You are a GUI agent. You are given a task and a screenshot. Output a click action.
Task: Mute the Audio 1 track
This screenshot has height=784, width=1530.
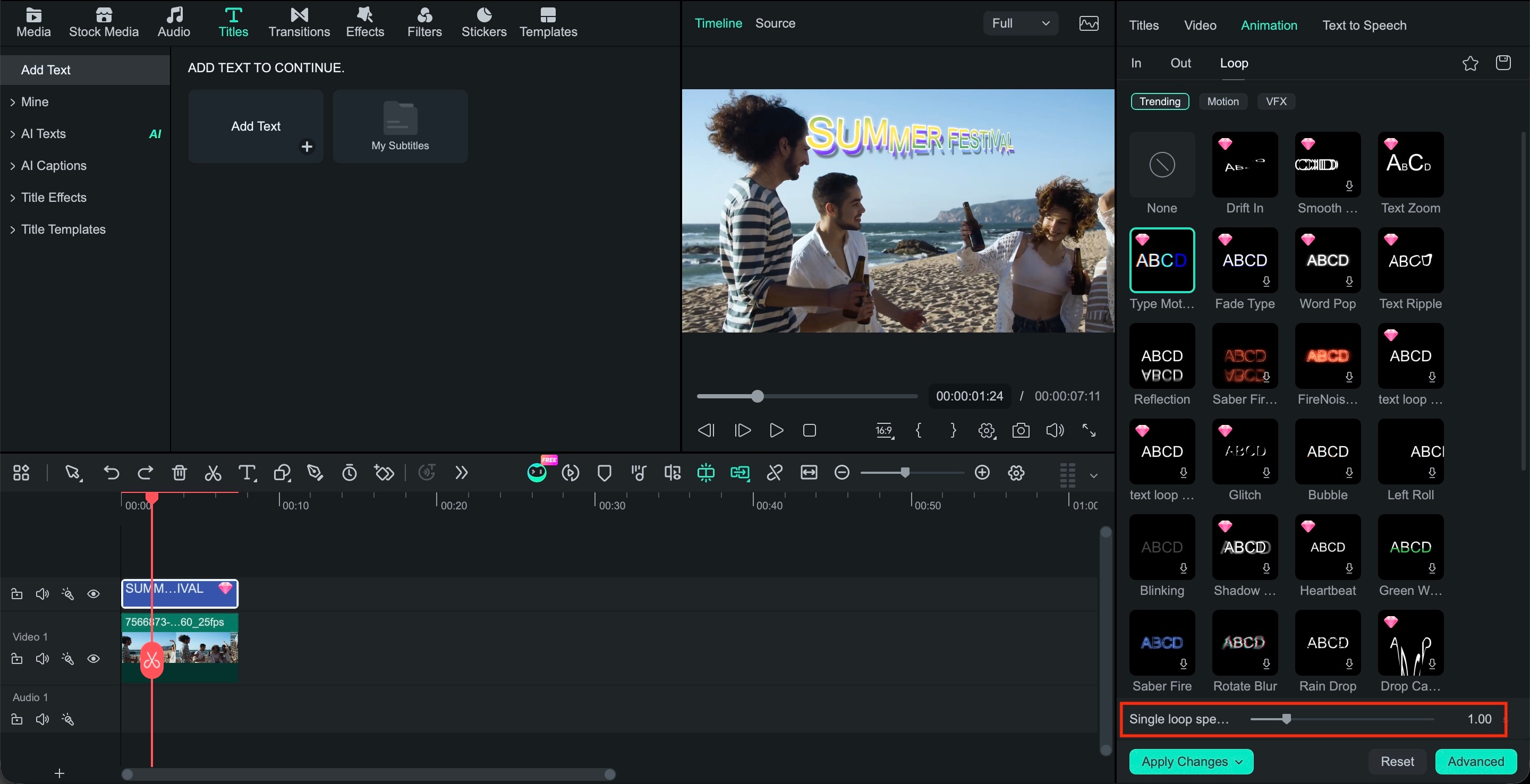coord(42,719)
